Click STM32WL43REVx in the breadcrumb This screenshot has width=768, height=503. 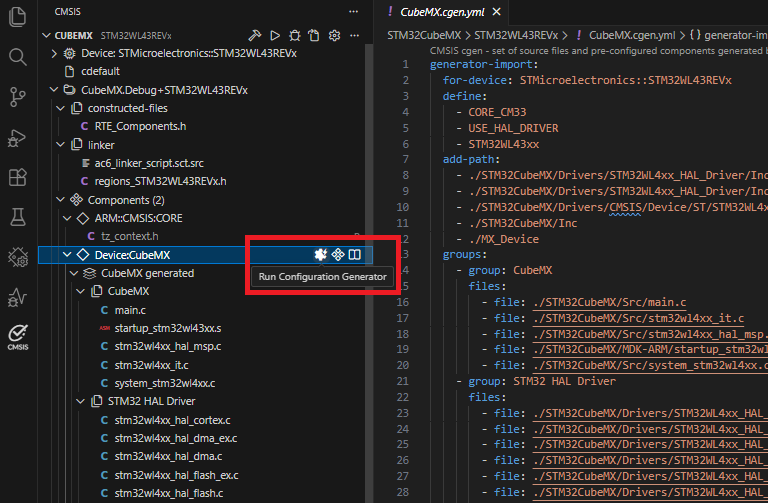[516, 35]
